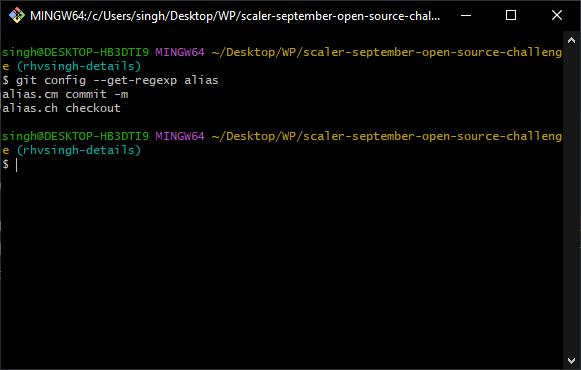
Task: Click the 'git config --get-regexp alias' command
Action: tap(117, 80)
